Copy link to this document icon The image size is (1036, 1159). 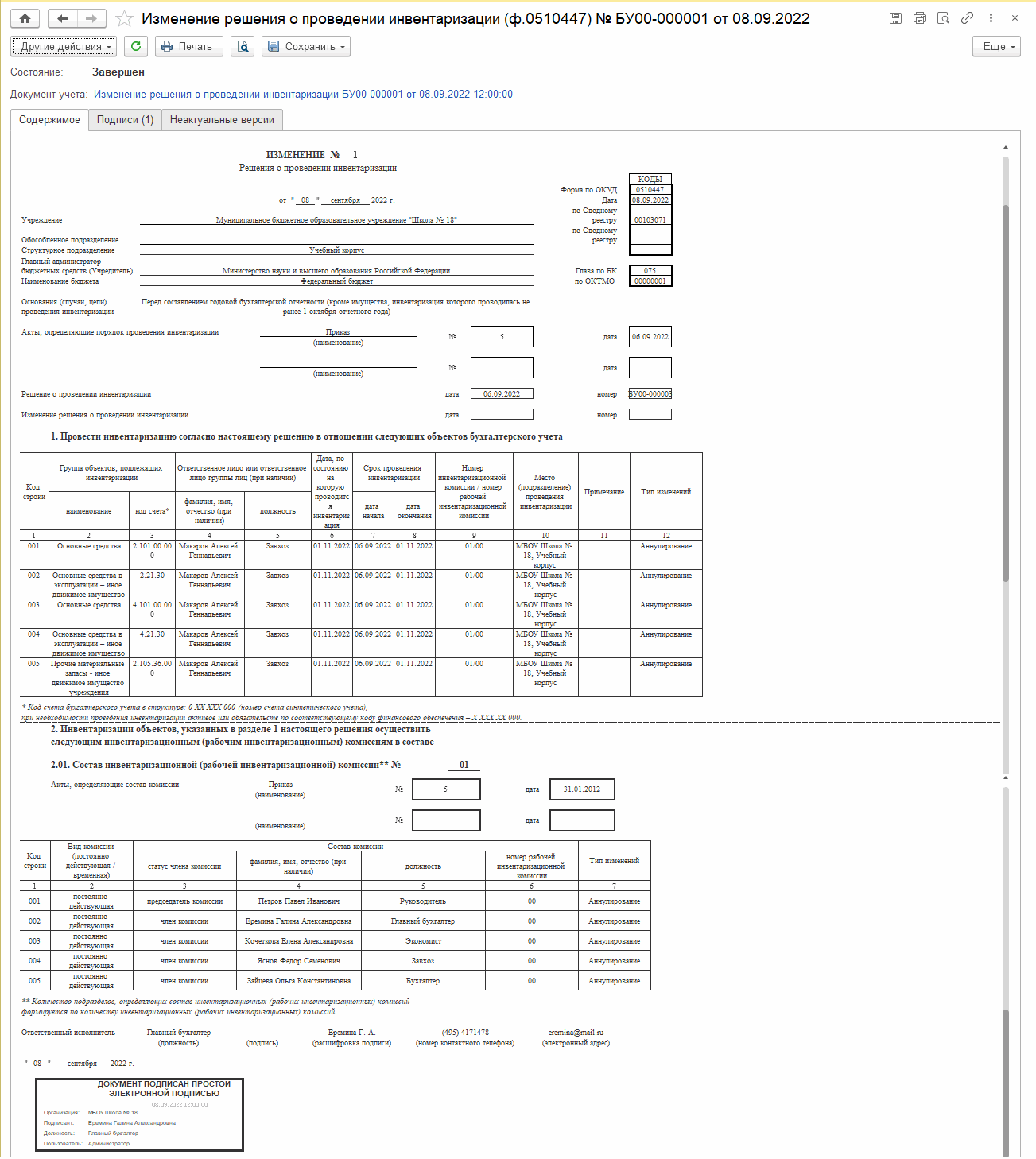coord(967,18)
